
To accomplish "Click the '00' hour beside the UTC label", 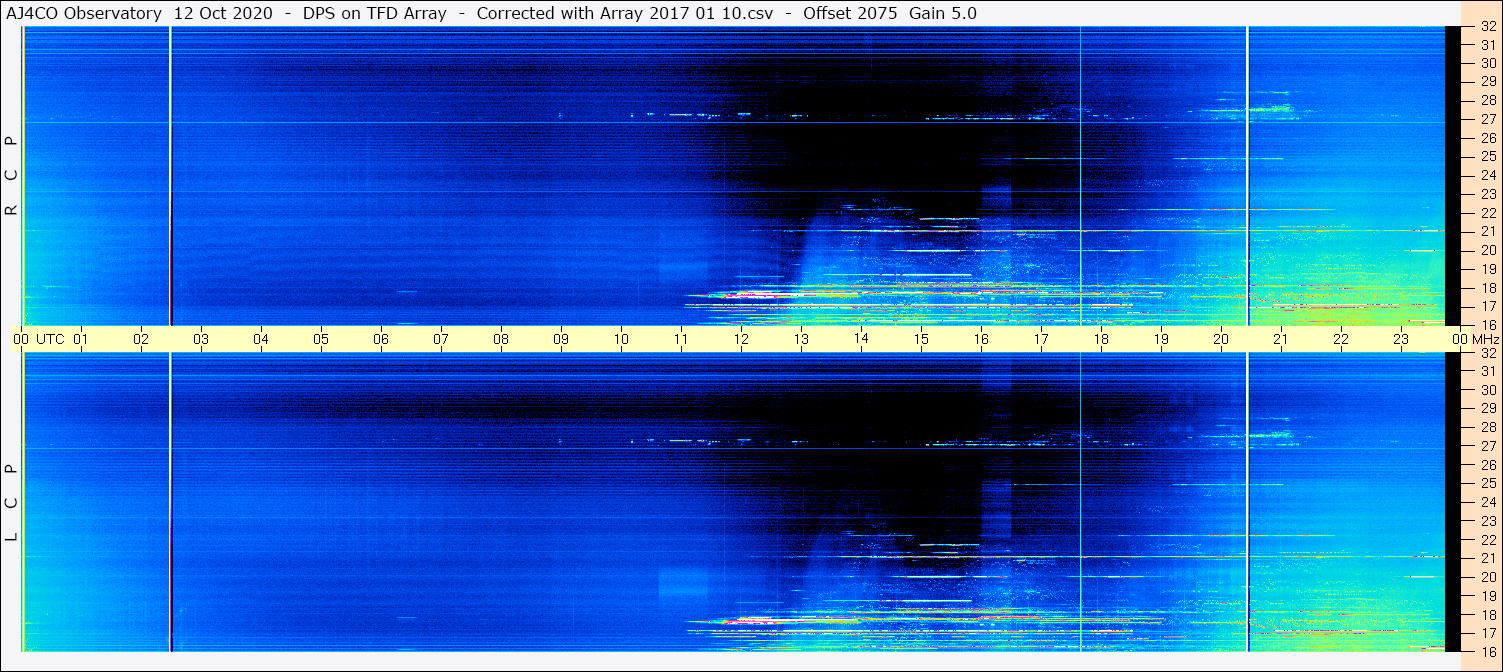I will pos(21,339).
